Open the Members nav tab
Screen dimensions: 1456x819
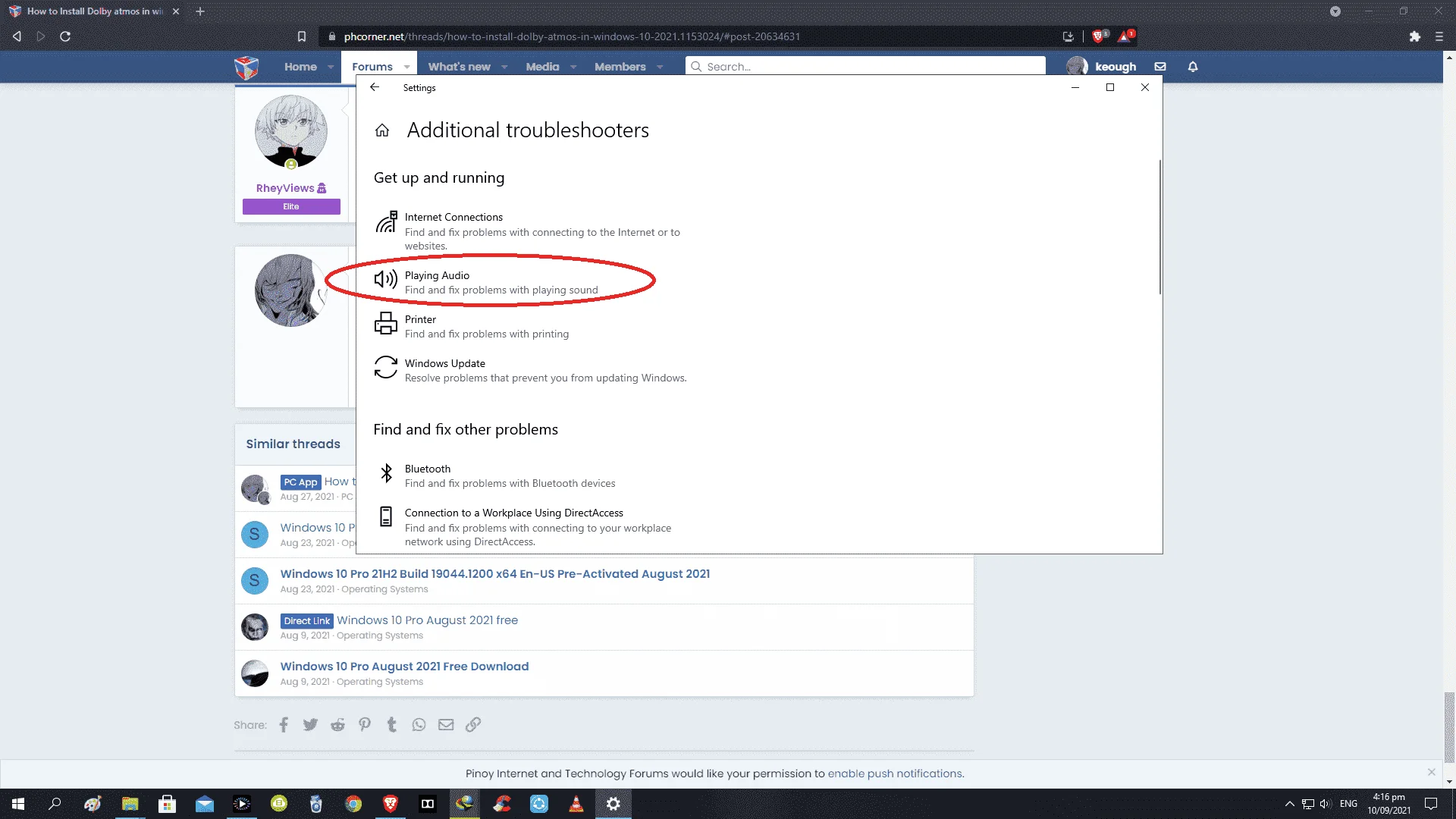[x=620, y=67]
